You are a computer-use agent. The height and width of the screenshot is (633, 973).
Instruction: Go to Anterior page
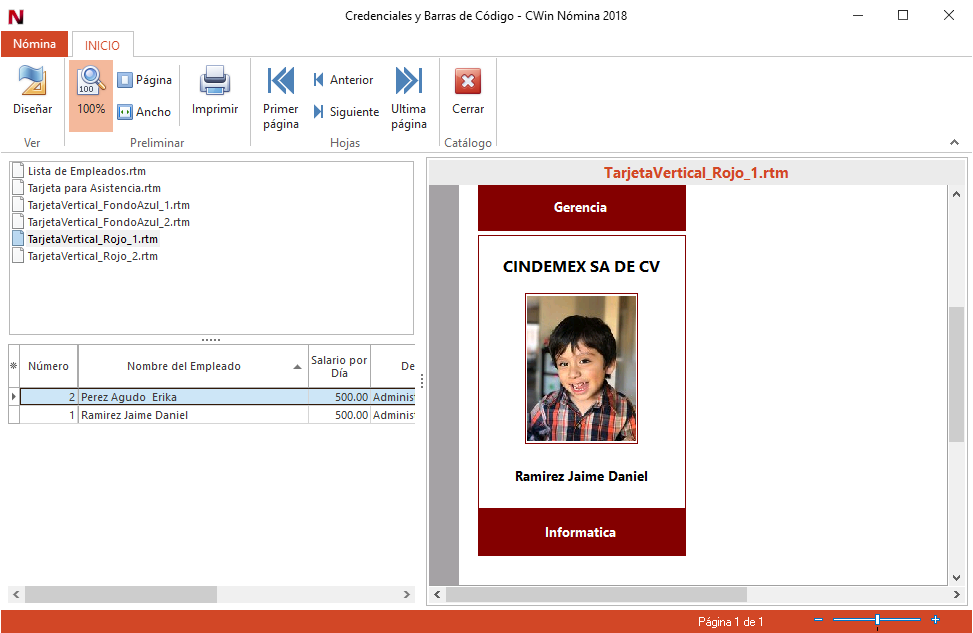[x=343, y=80]
